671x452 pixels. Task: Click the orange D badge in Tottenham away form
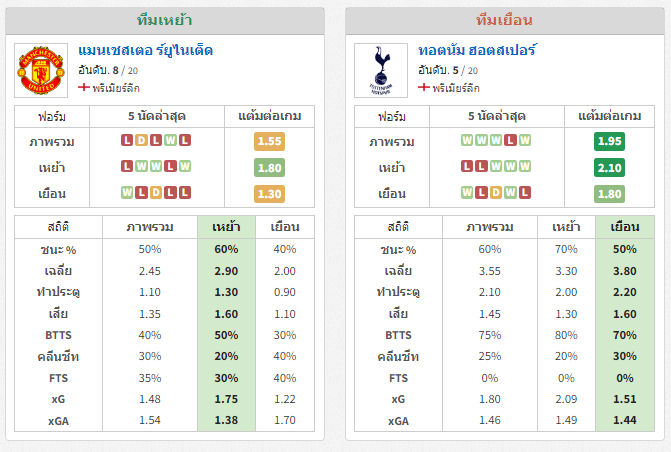(x=496, y=193)
